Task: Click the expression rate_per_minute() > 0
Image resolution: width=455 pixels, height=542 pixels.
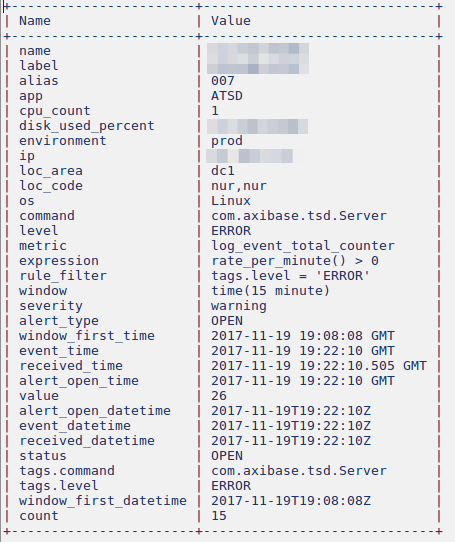Action: pos(295,261)
